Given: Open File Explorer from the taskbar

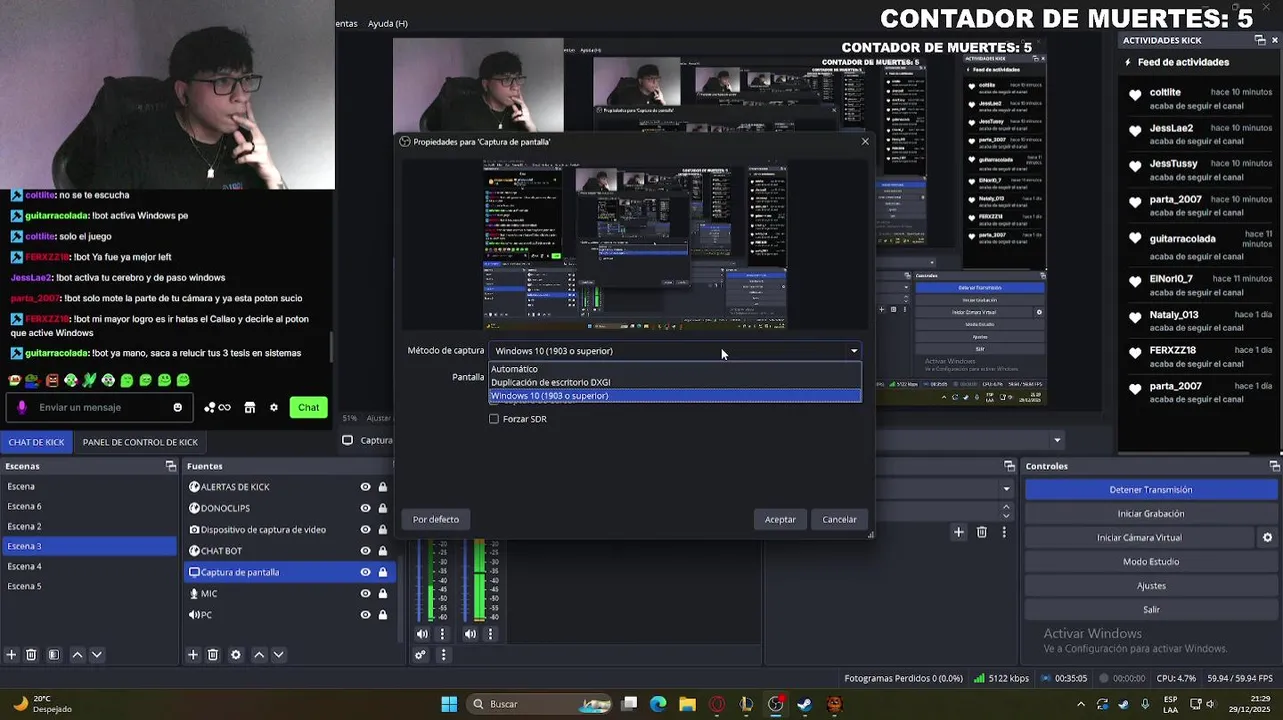Looking at the screenshot, I should [687, 704].
